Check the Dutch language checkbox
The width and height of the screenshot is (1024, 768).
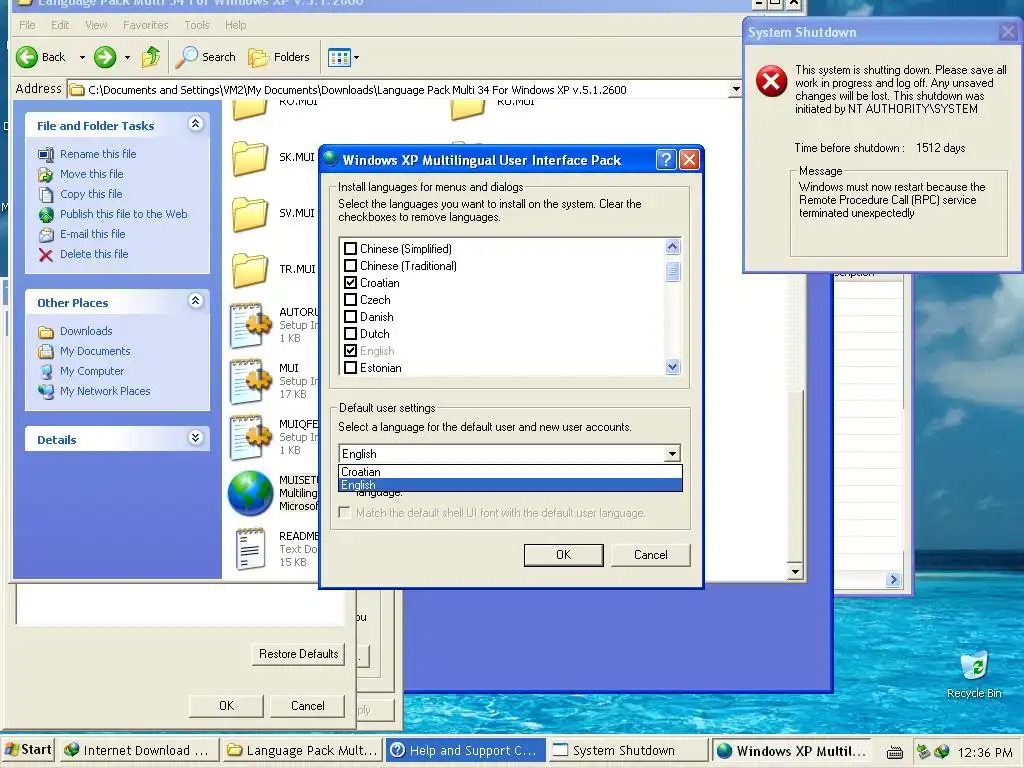point(350,334)
